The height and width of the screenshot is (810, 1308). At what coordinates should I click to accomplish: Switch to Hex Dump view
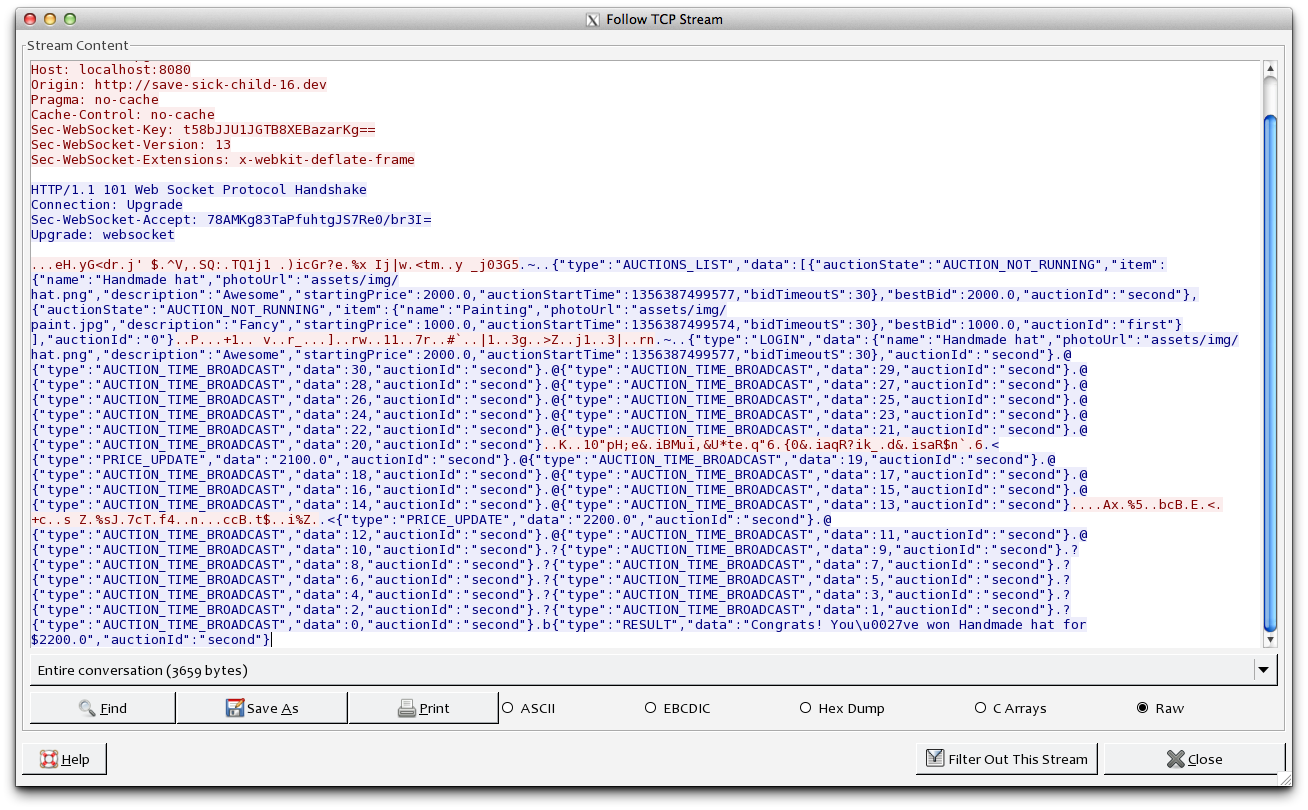[806, 708]
